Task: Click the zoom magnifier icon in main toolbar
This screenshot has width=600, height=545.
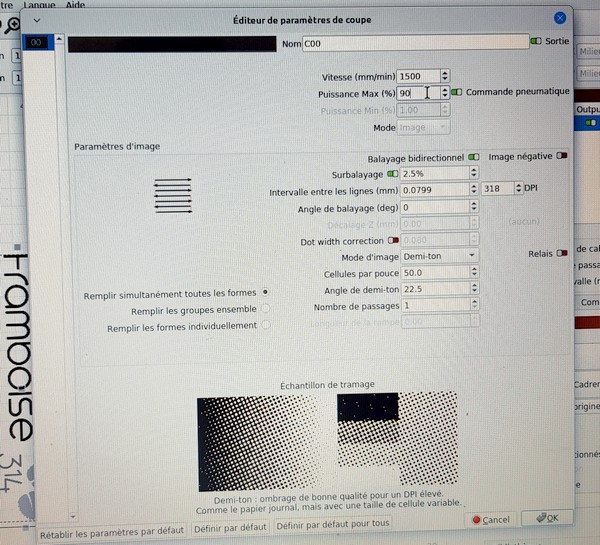Action: click(x=11, y=25)
